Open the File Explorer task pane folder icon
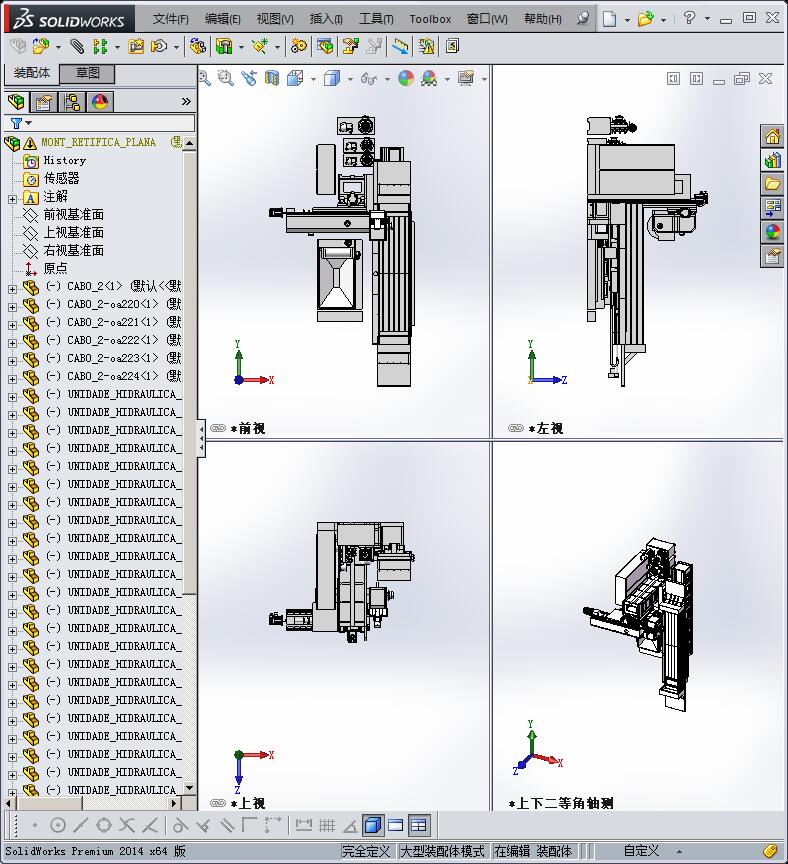This screenshot has height=864, width=788. pos(773,183)
